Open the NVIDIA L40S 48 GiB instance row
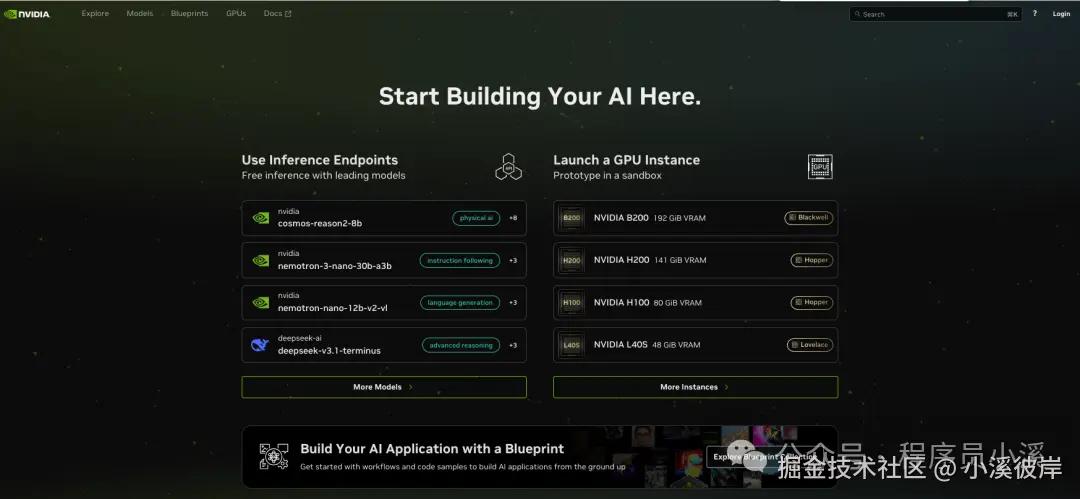This screenshot has height=499, width=1080. (x=696, y=345)
